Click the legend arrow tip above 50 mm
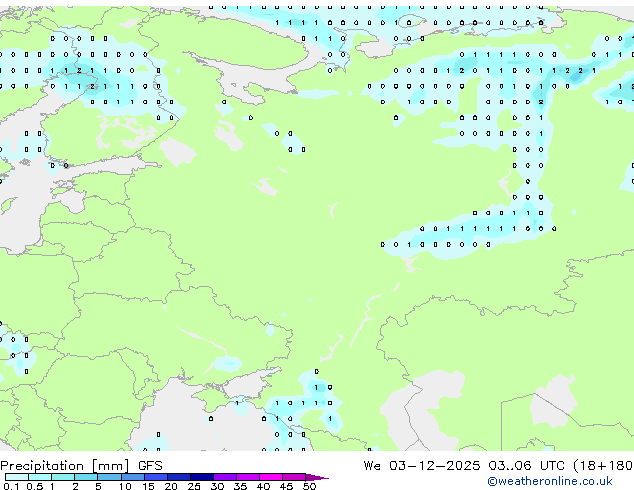The width and height of the screenshot is (634, 490). [317, 477]
